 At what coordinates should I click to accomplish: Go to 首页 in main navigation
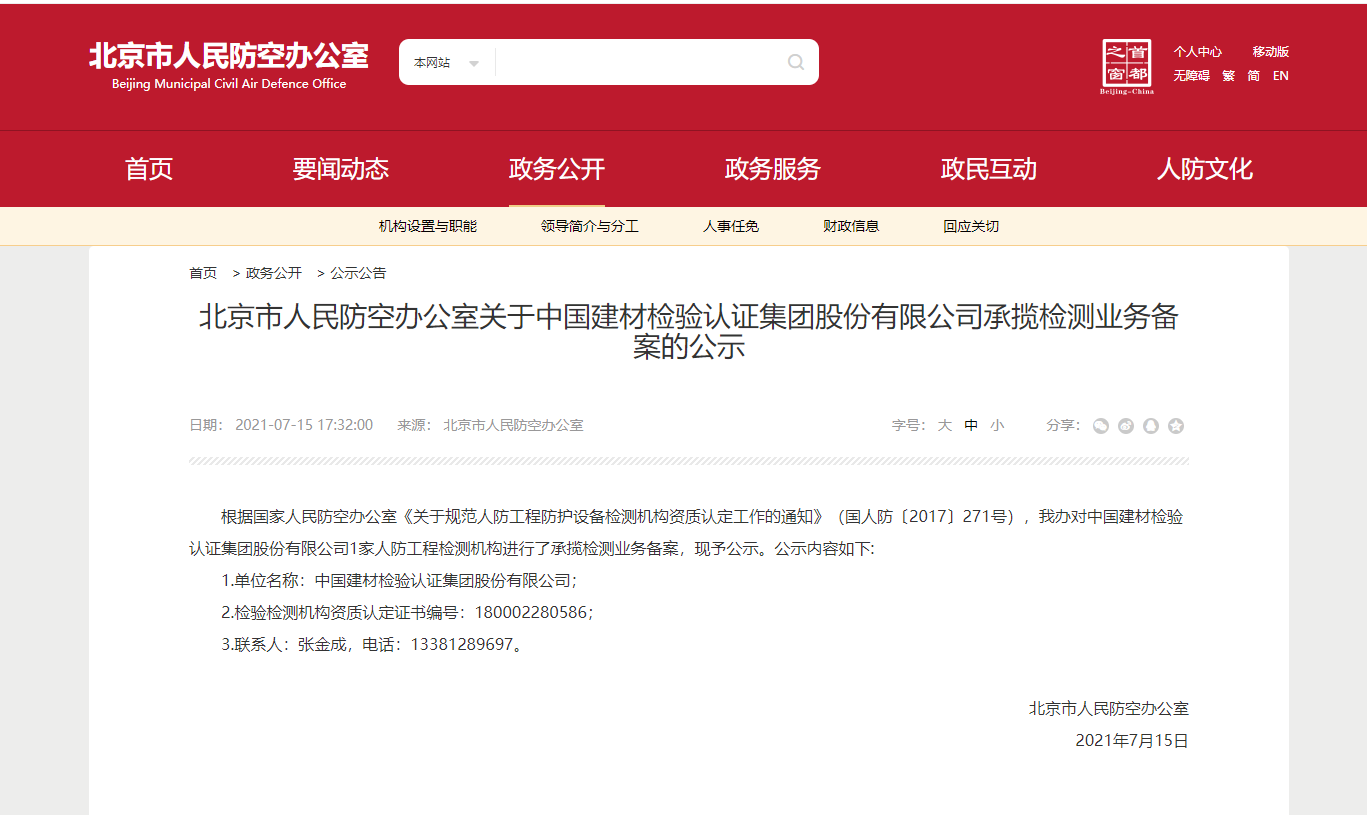[x=149, y=169]
